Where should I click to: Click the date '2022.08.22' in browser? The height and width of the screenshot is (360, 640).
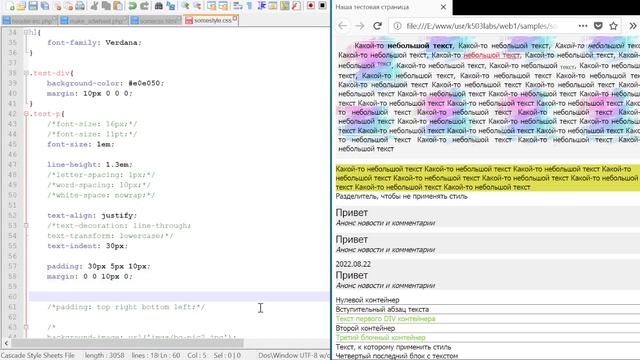coord(353,264)
